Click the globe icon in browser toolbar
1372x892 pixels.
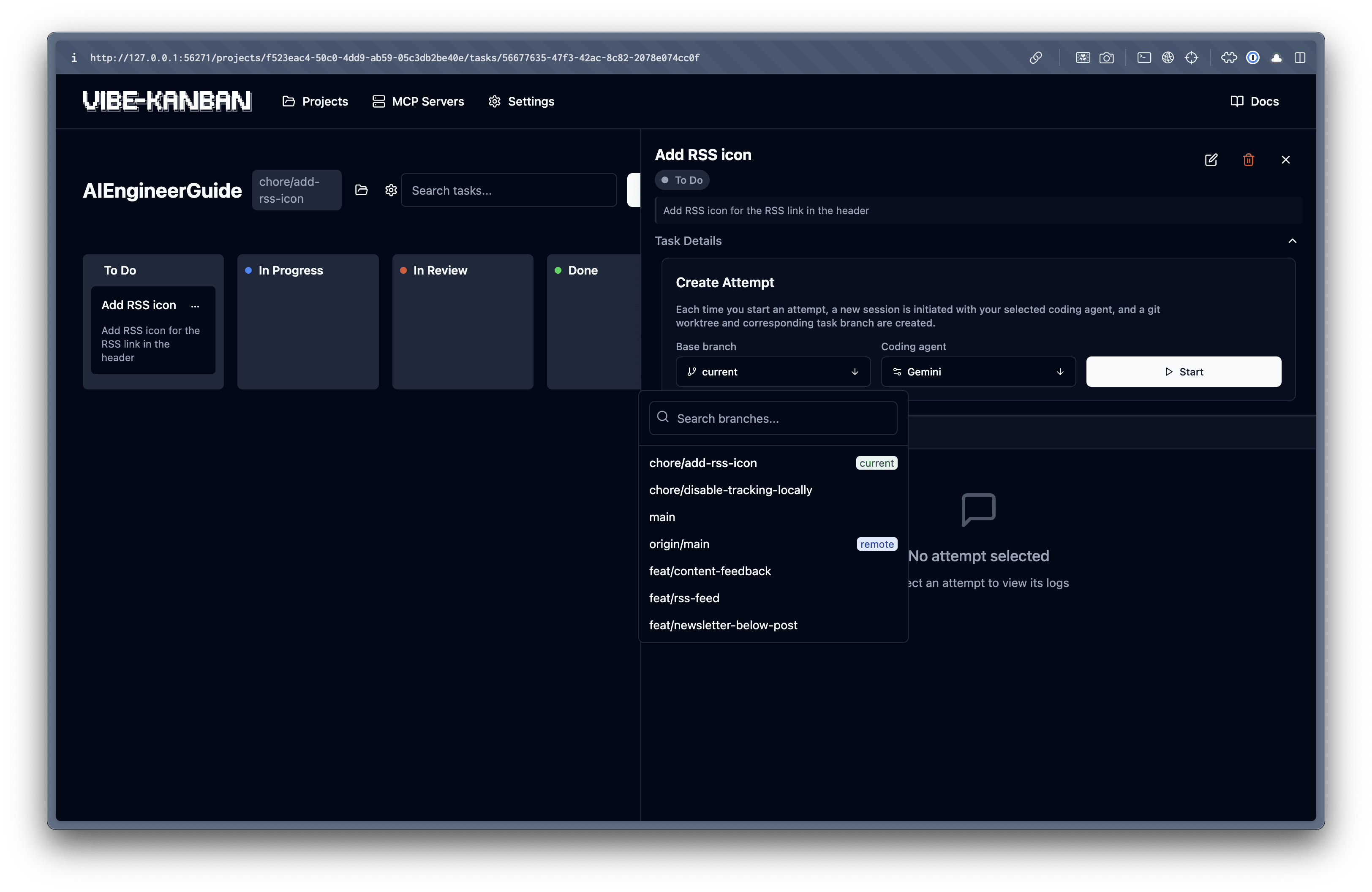(x=1168, y=57)
